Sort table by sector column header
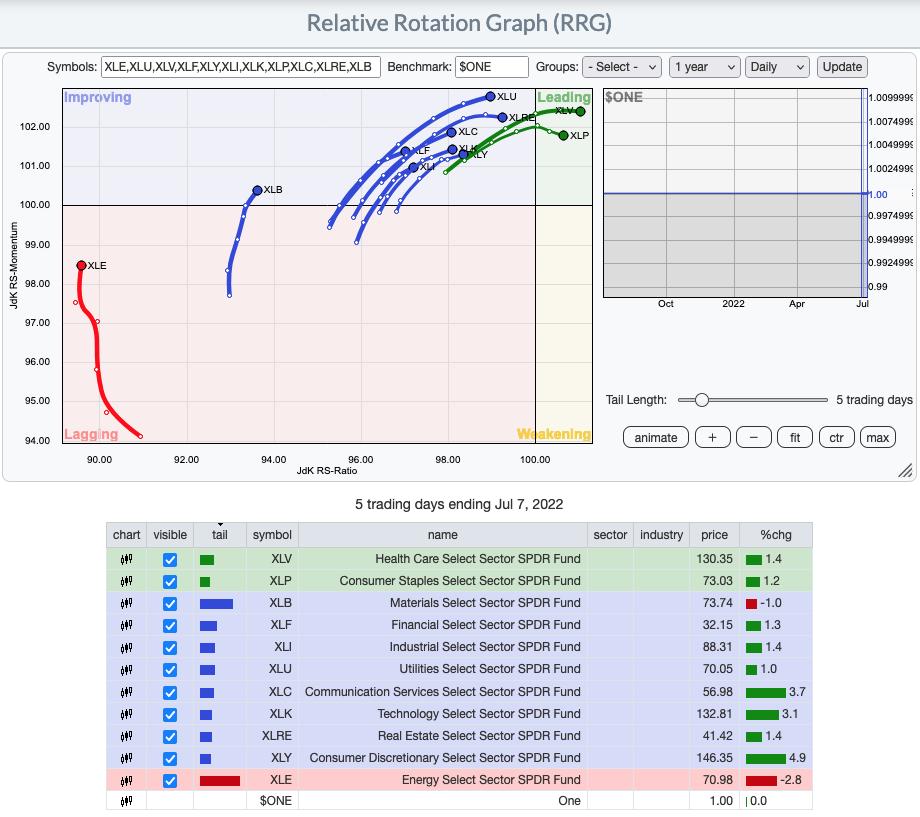The width and height of the screenshot is (920, 817). coord(610,535)
